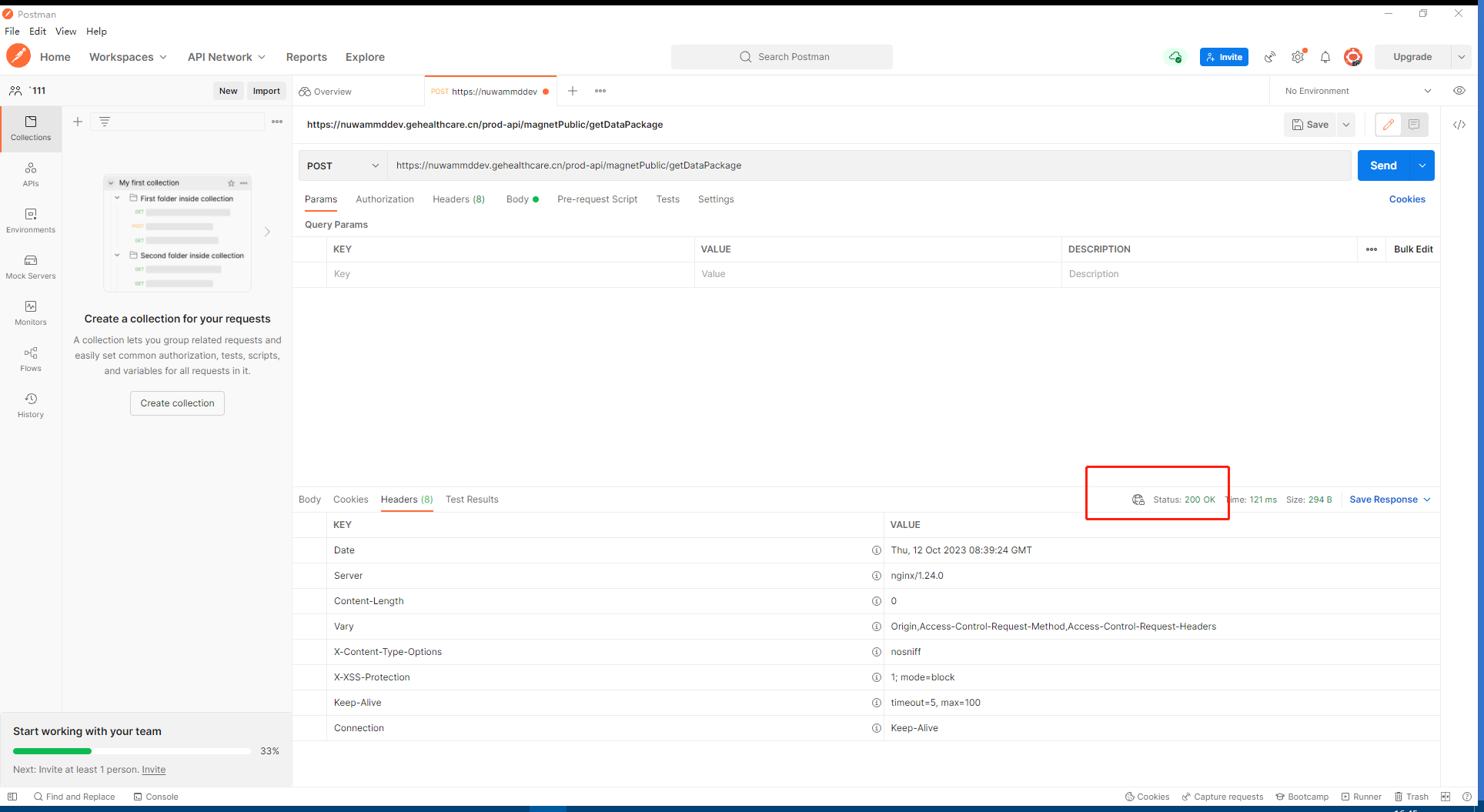
Task: Open the environment quick look eye icon
Action: (1459, 91)
